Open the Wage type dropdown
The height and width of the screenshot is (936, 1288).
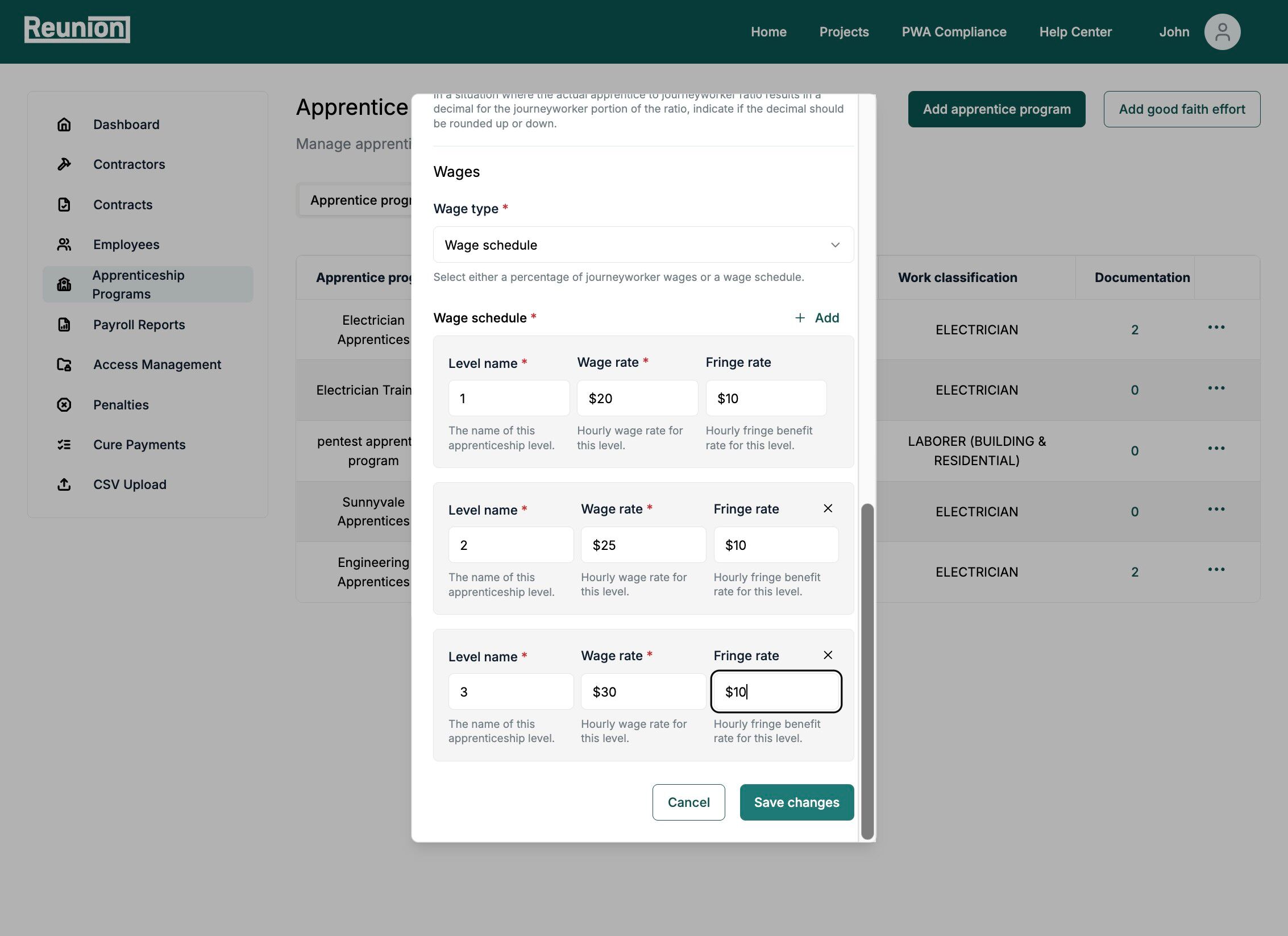click(x=643, y=245)
